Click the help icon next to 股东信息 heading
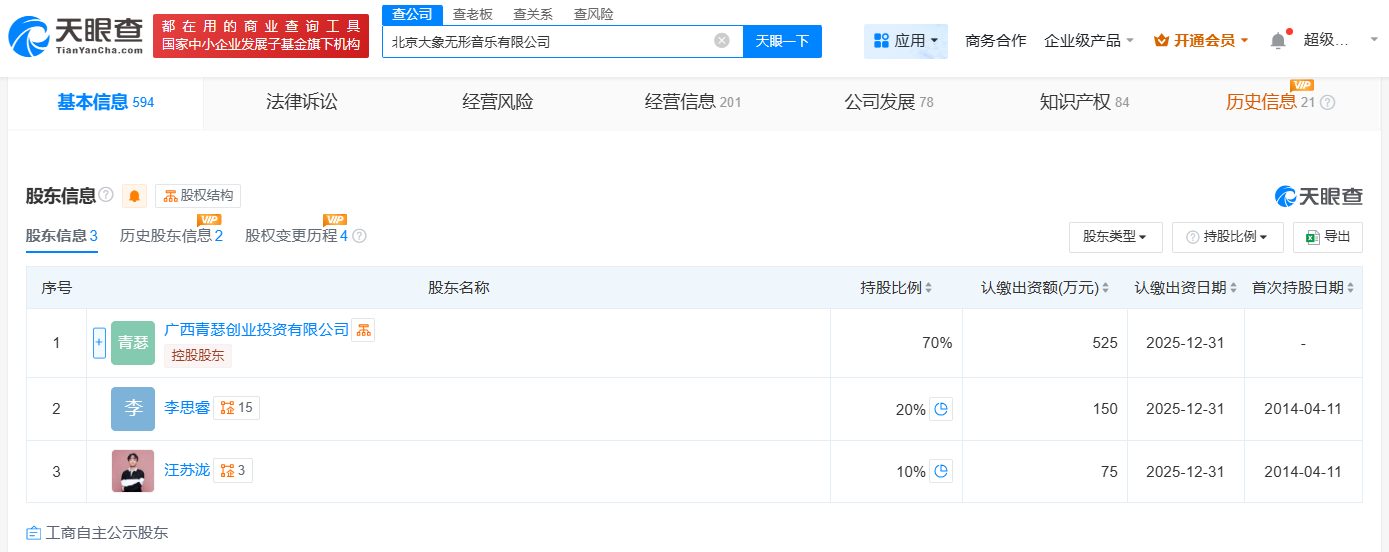 [x=106, y=195]
